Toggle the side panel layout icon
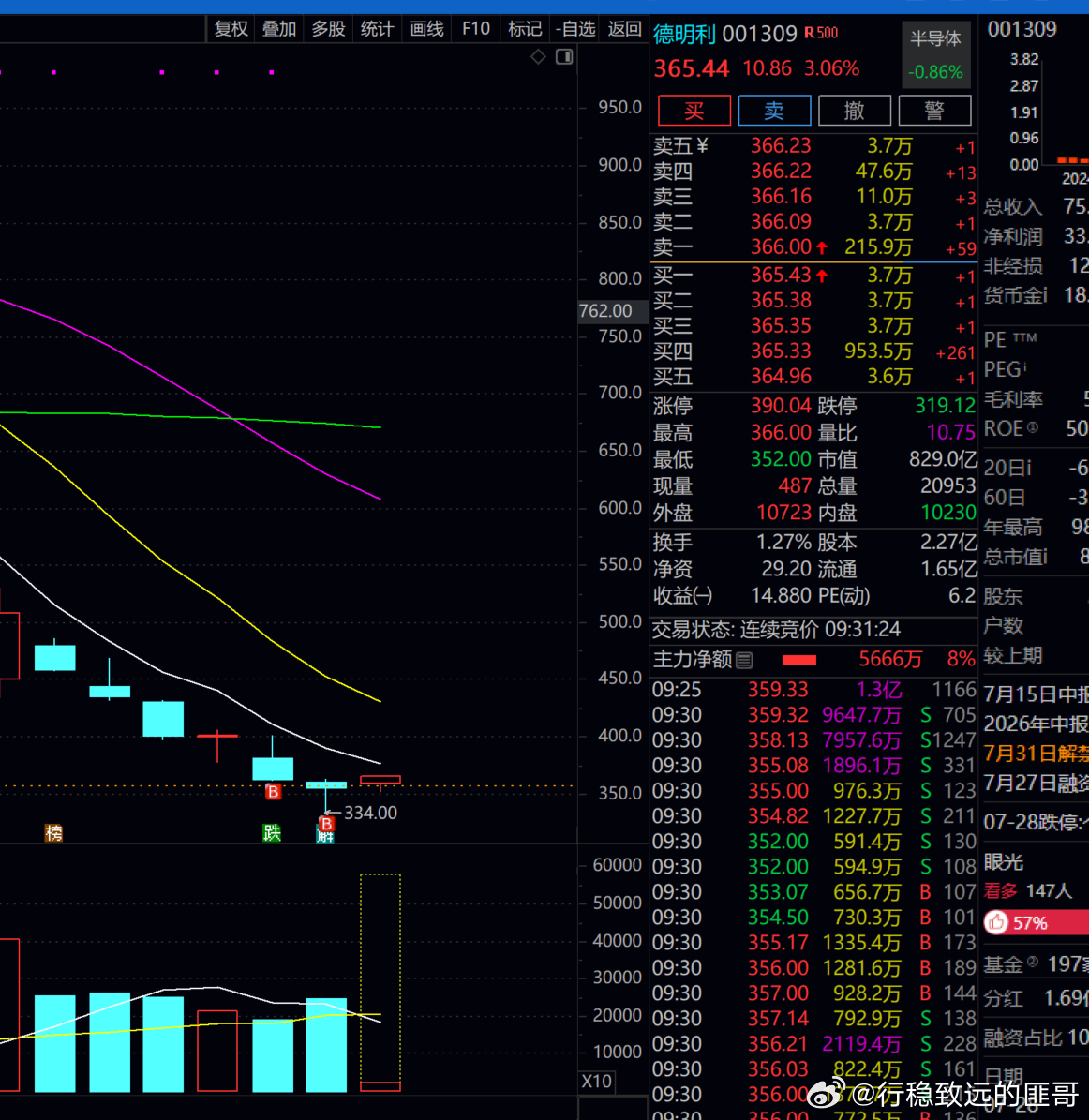Viewport: 1089px width, 1120px height. point(564,56)
